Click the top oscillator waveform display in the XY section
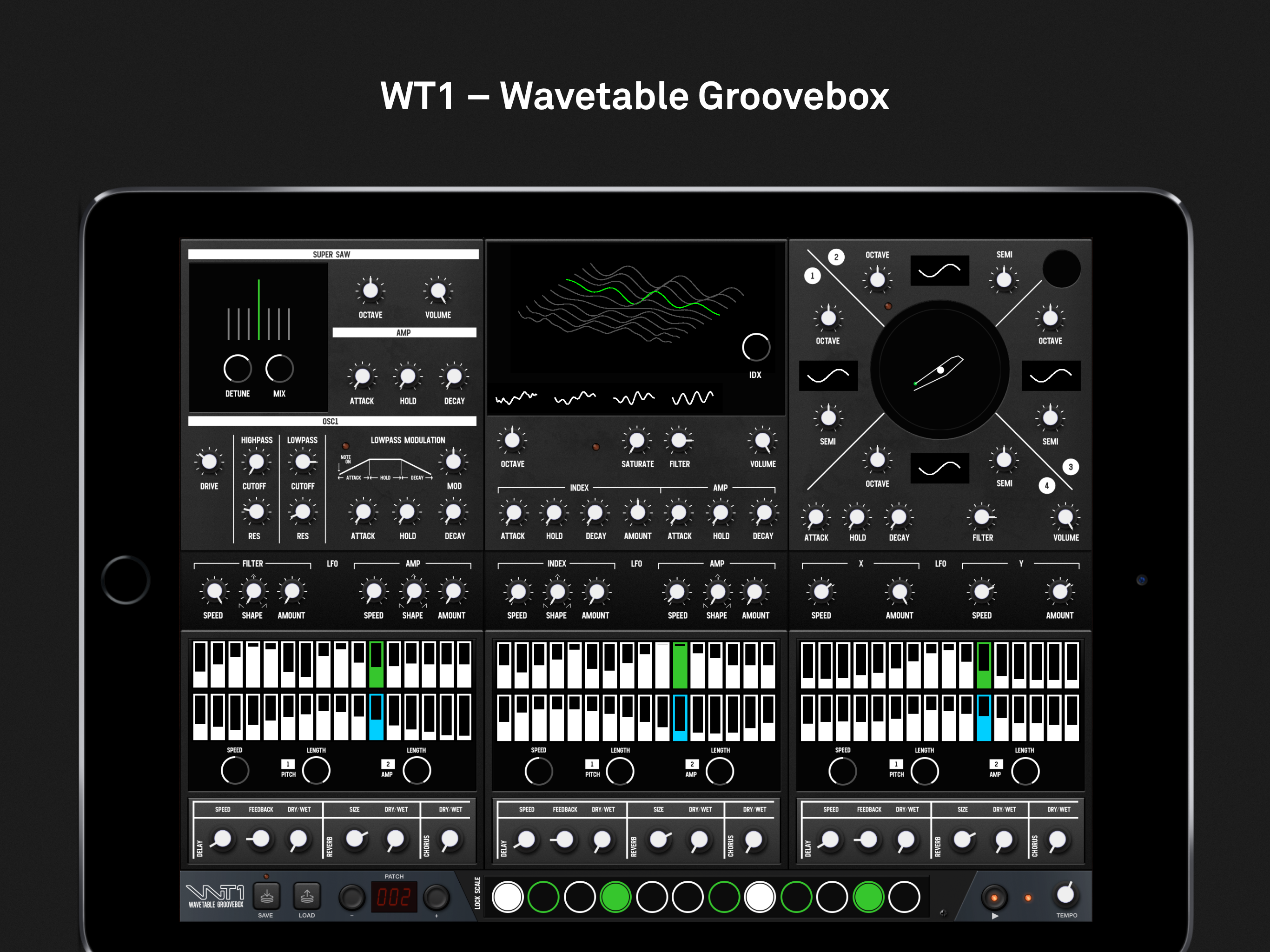The width and height of the screenshot is (1270, 952). click(x=939, y=271)
